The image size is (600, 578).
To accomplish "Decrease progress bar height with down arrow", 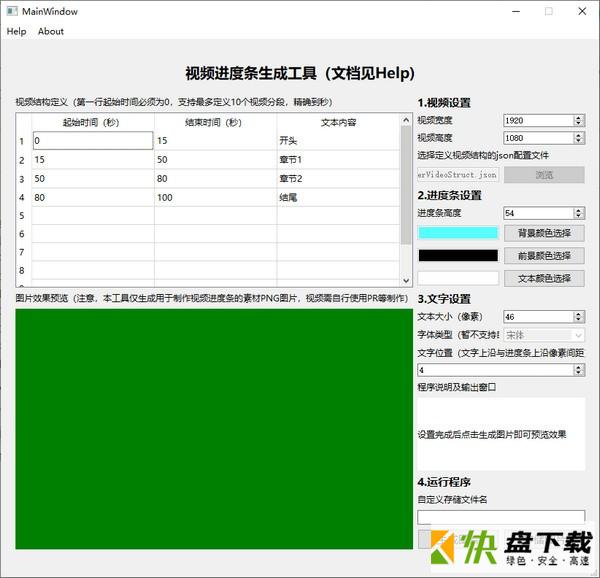I will click(579, 216).
